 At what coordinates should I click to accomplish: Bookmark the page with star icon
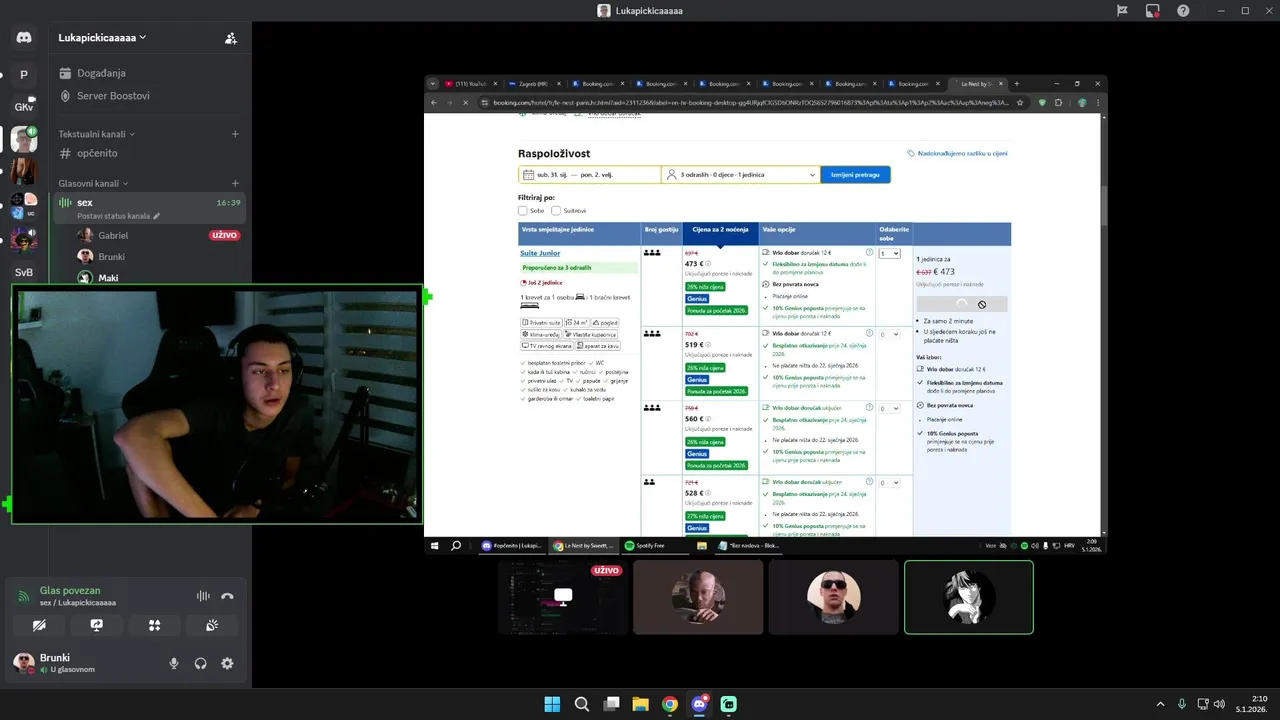[1020, 102]
